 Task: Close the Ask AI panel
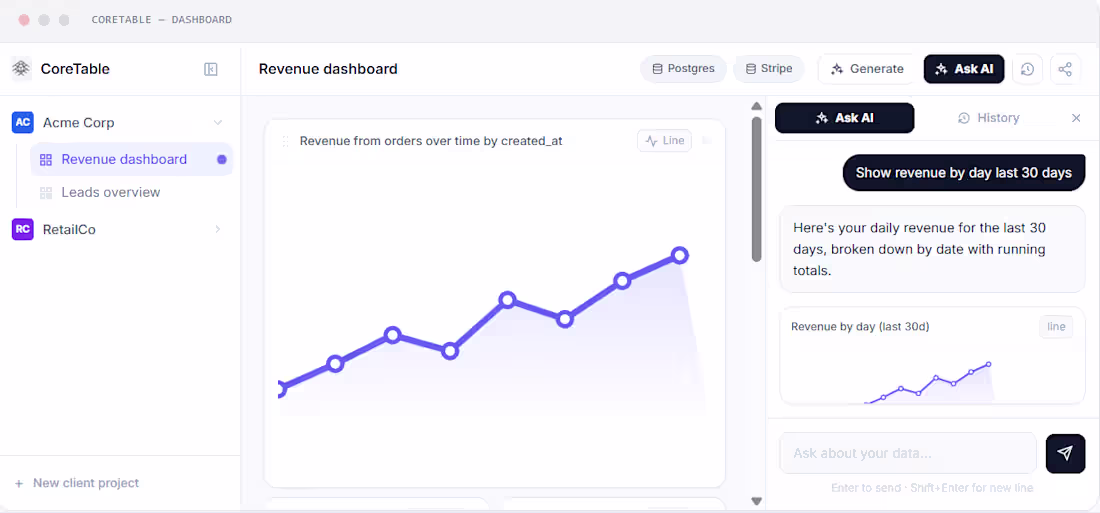tap(1076, 118)
